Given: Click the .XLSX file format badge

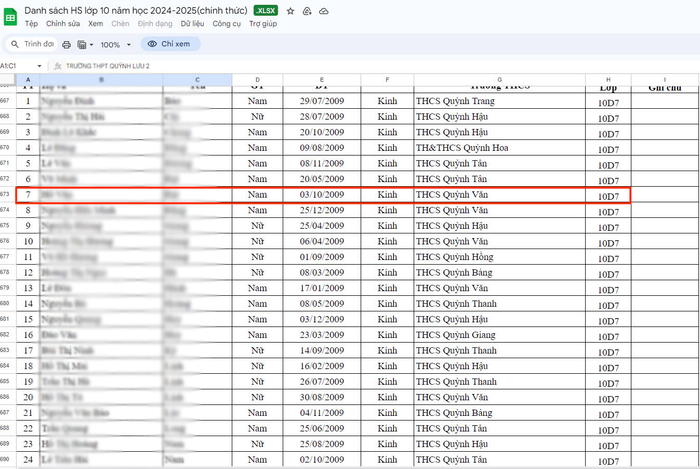Looking at the screenshot, I should (266, 10).
